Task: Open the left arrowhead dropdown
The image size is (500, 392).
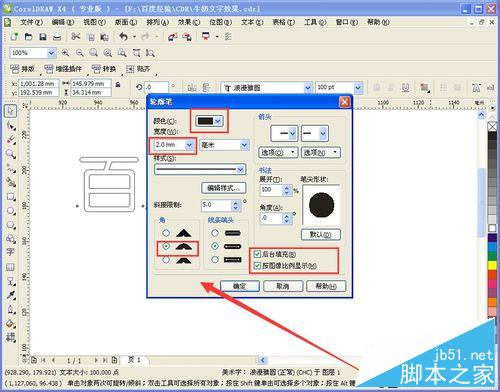Action: [292, 133]
